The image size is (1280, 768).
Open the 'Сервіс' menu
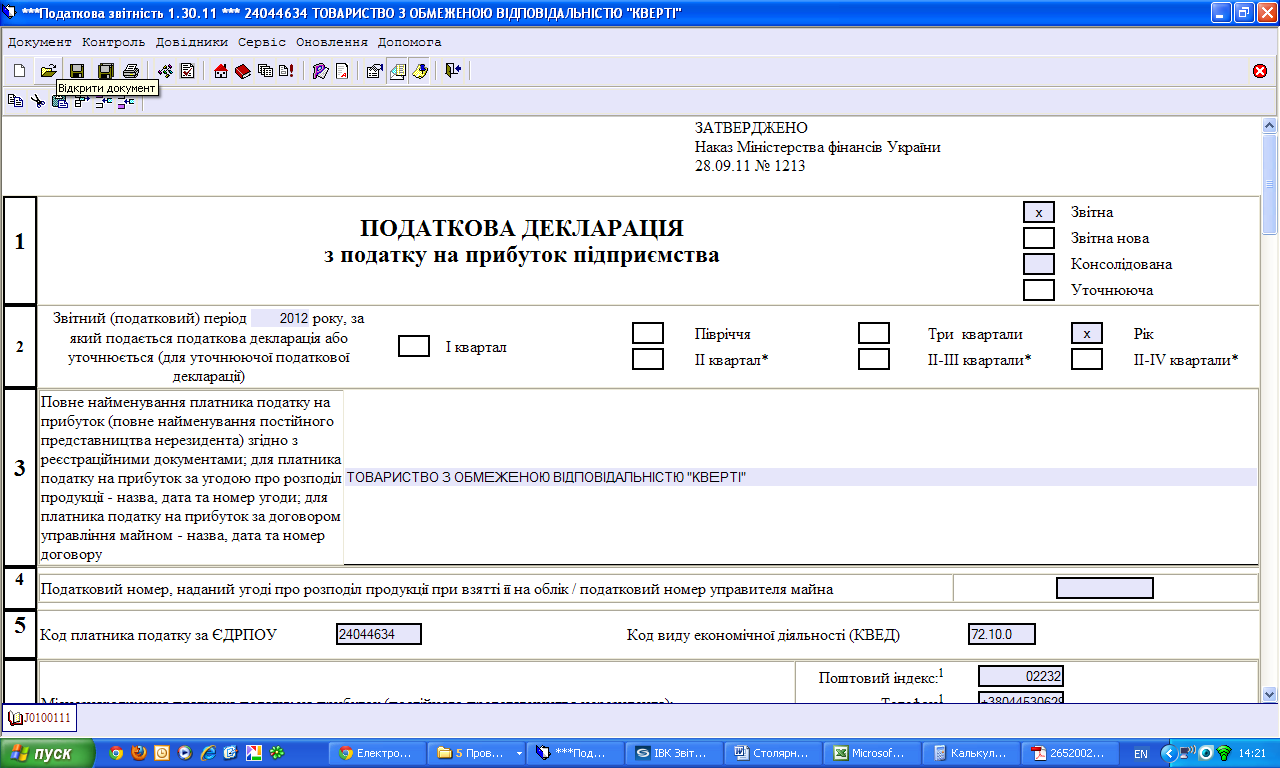(262, 42)
